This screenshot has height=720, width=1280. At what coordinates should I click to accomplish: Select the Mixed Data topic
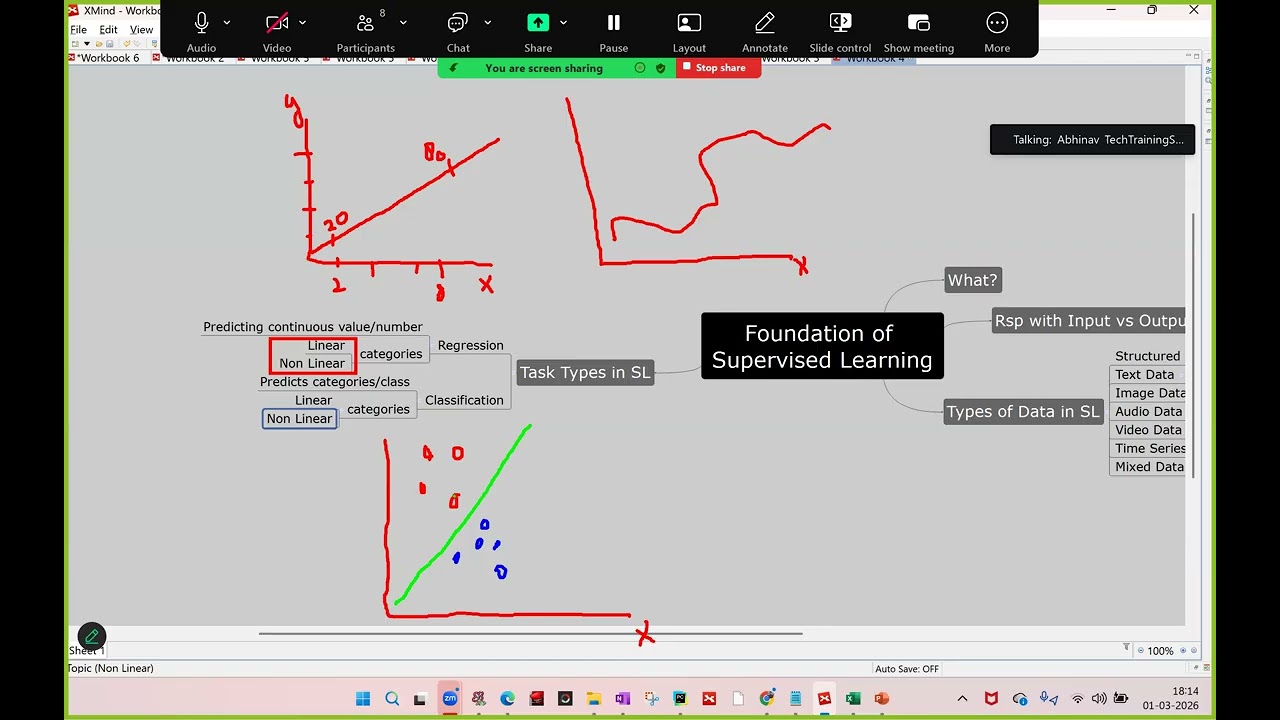tap(1147, 466)
